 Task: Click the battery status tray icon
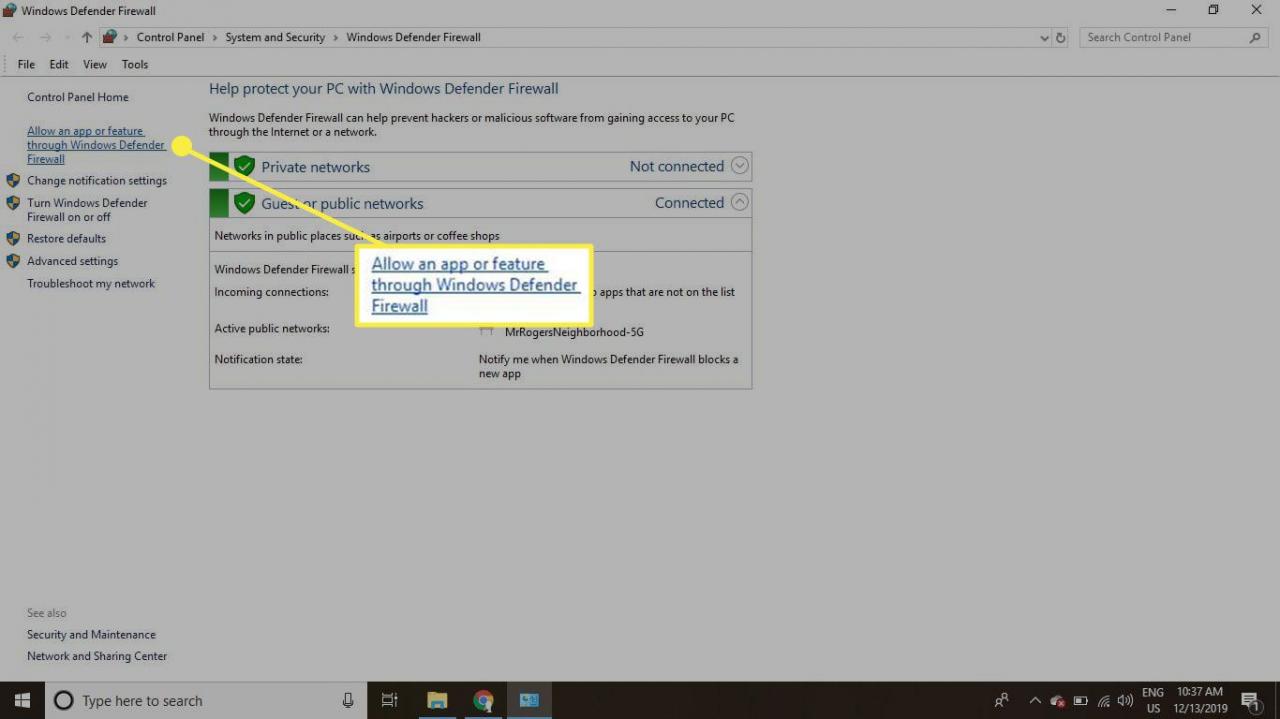1081,701
